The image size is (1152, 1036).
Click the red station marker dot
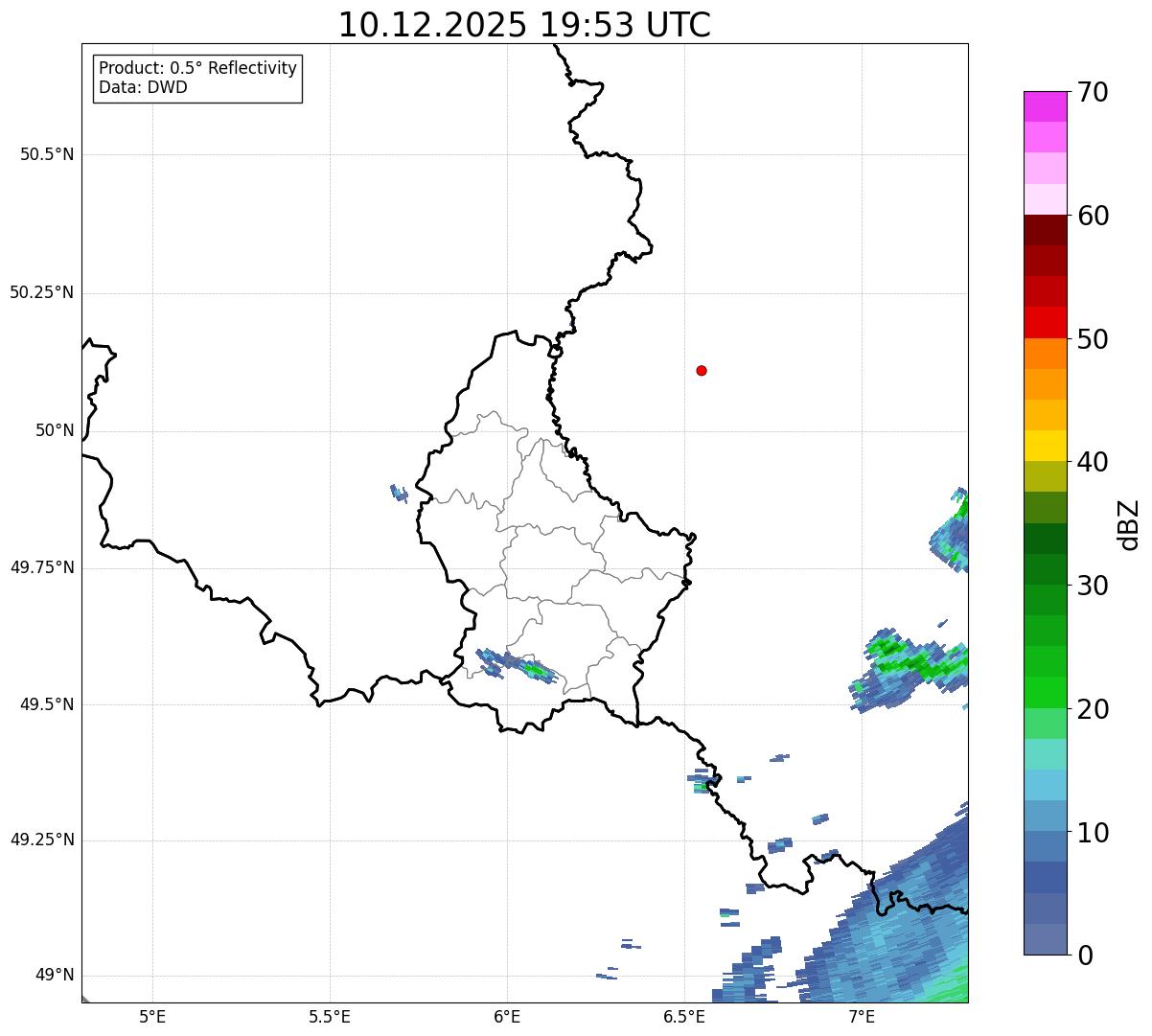pyautogui.click(x=702, y=370)
